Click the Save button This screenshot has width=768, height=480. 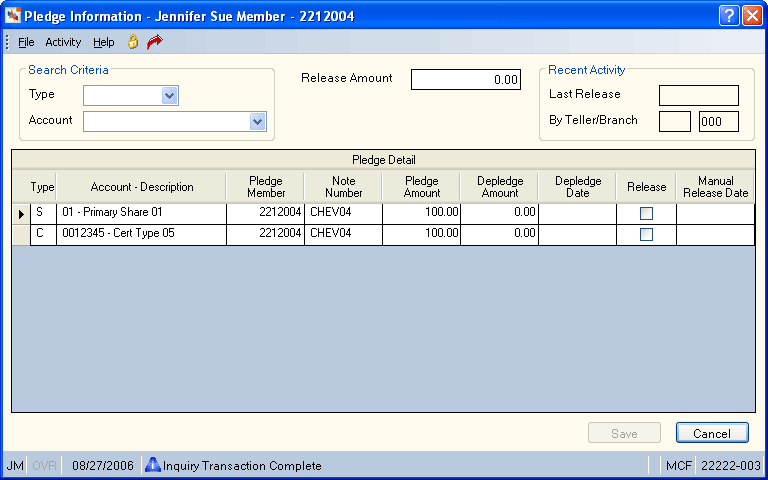(x=624, y=433)
